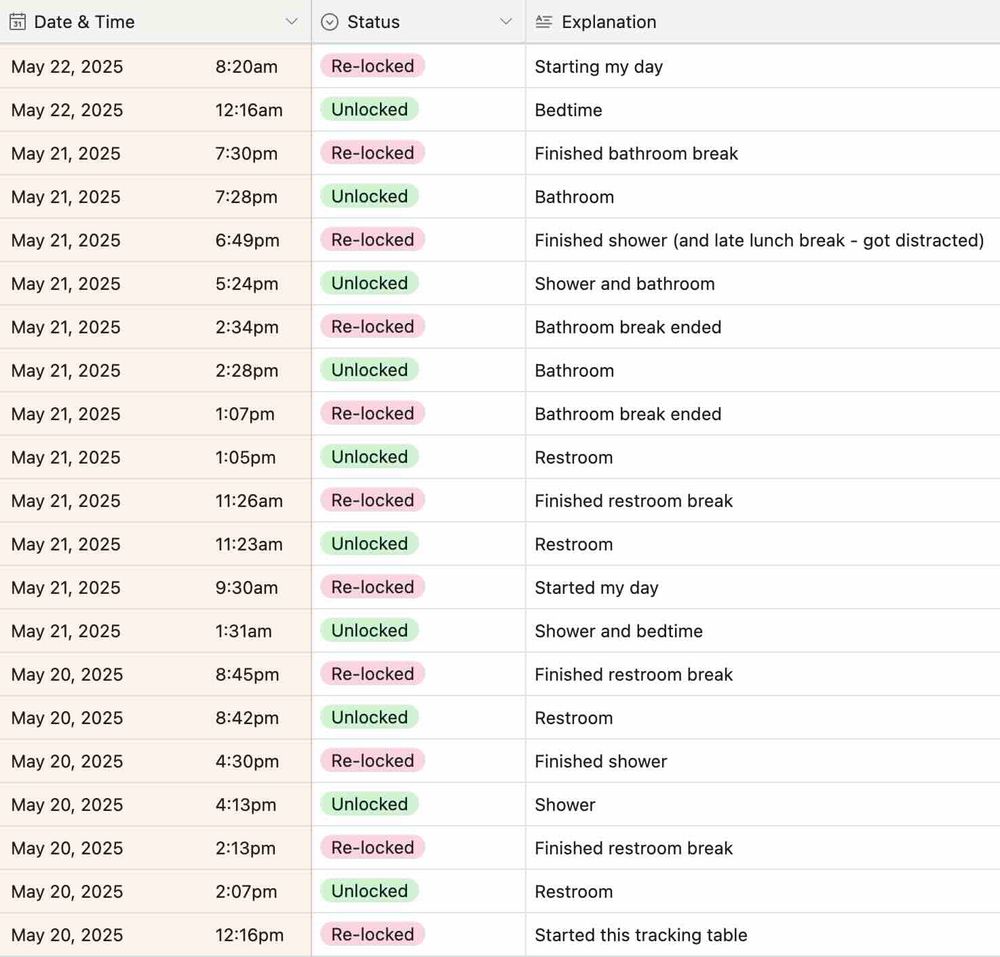Click the "Finished bathroom break" explanation cell
Screen dimensions: 1000x957
636,154
